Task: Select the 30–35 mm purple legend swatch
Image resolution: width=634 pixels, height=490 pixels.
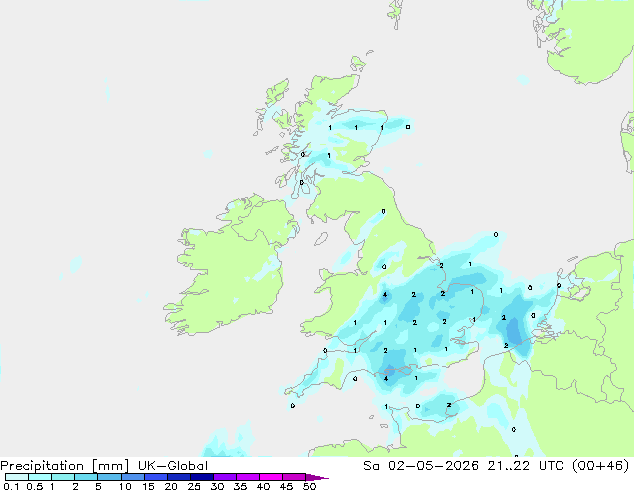Action: click(x=224, y=477)
